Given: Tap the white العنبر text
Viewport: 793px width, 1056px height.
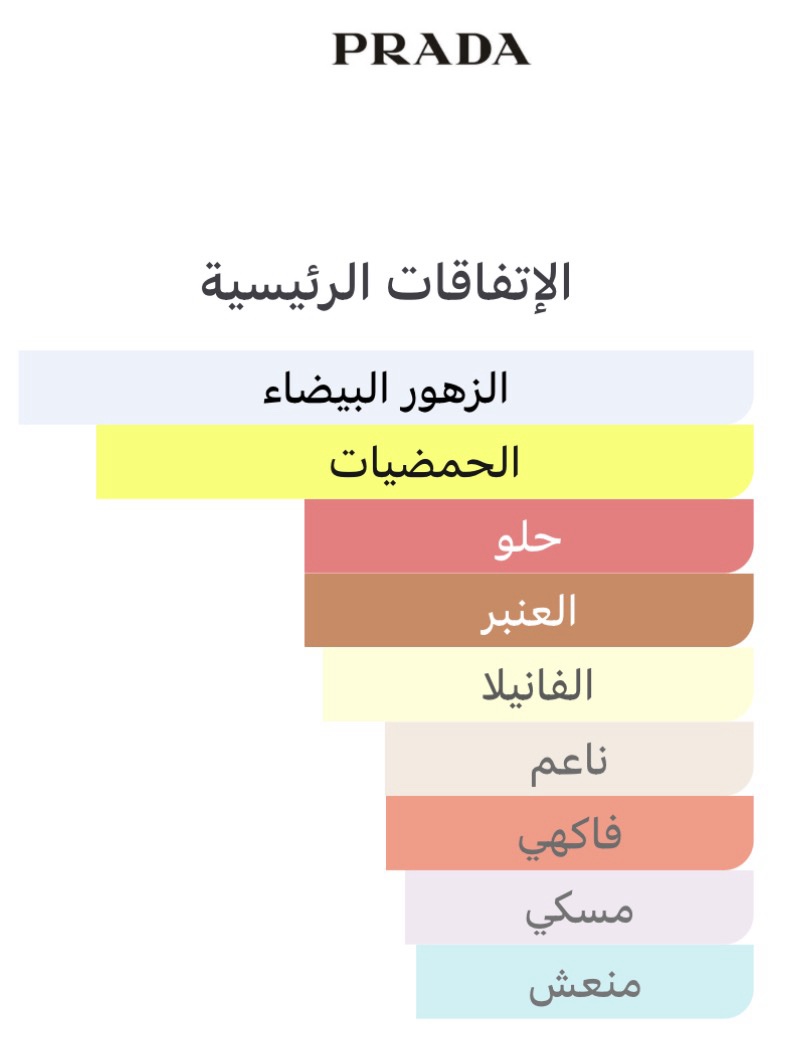Looking at the screenshot, I should point(527,611).
